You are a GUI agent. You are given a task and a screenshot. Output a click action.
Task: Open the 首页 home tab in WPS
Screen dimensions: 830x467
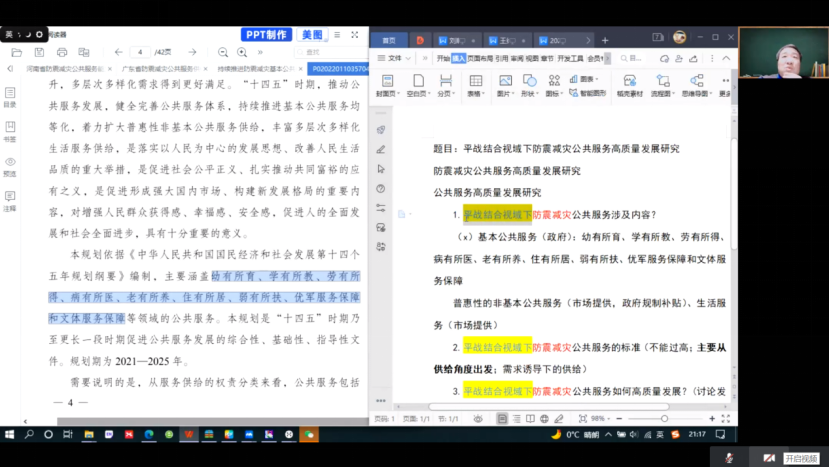(388, 41)
